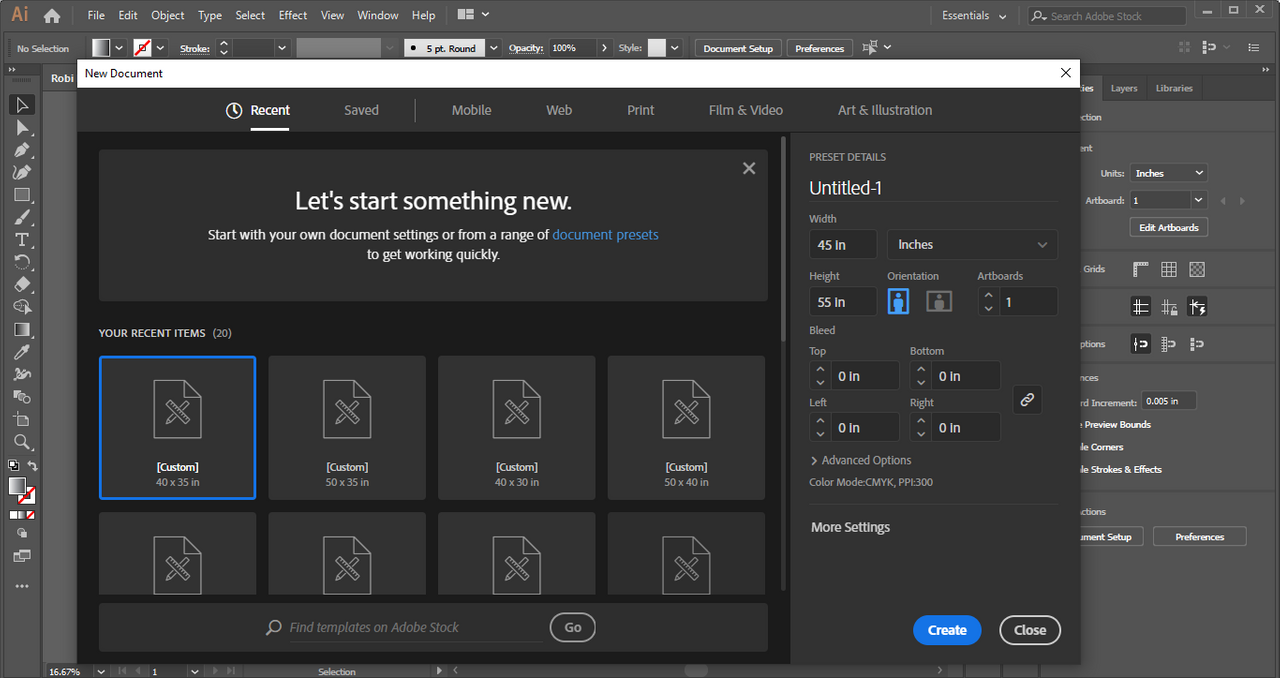Expand the Opacity arrow

coord(603,48)
